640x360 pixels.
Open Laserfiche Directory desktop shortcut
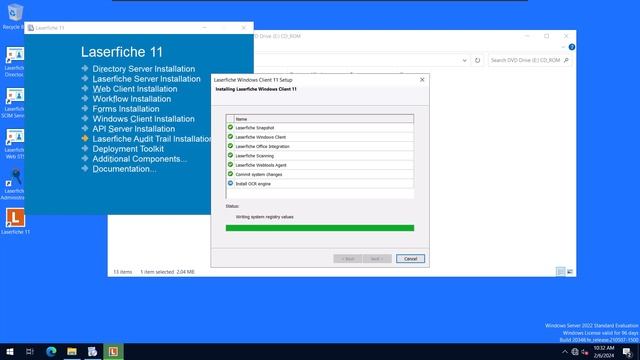click(x=14, y=61)
